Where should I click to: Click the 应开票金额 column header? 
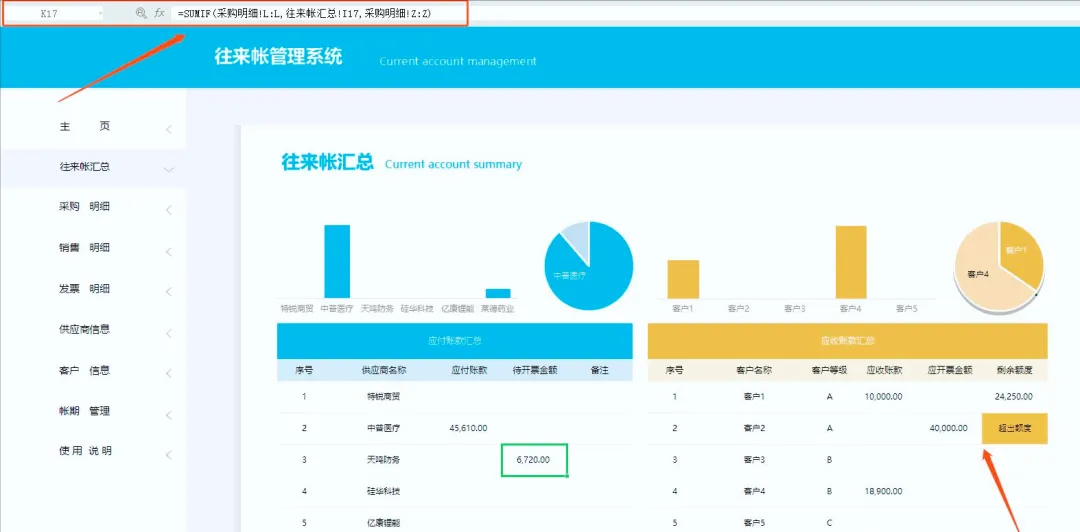click(950, 370)
